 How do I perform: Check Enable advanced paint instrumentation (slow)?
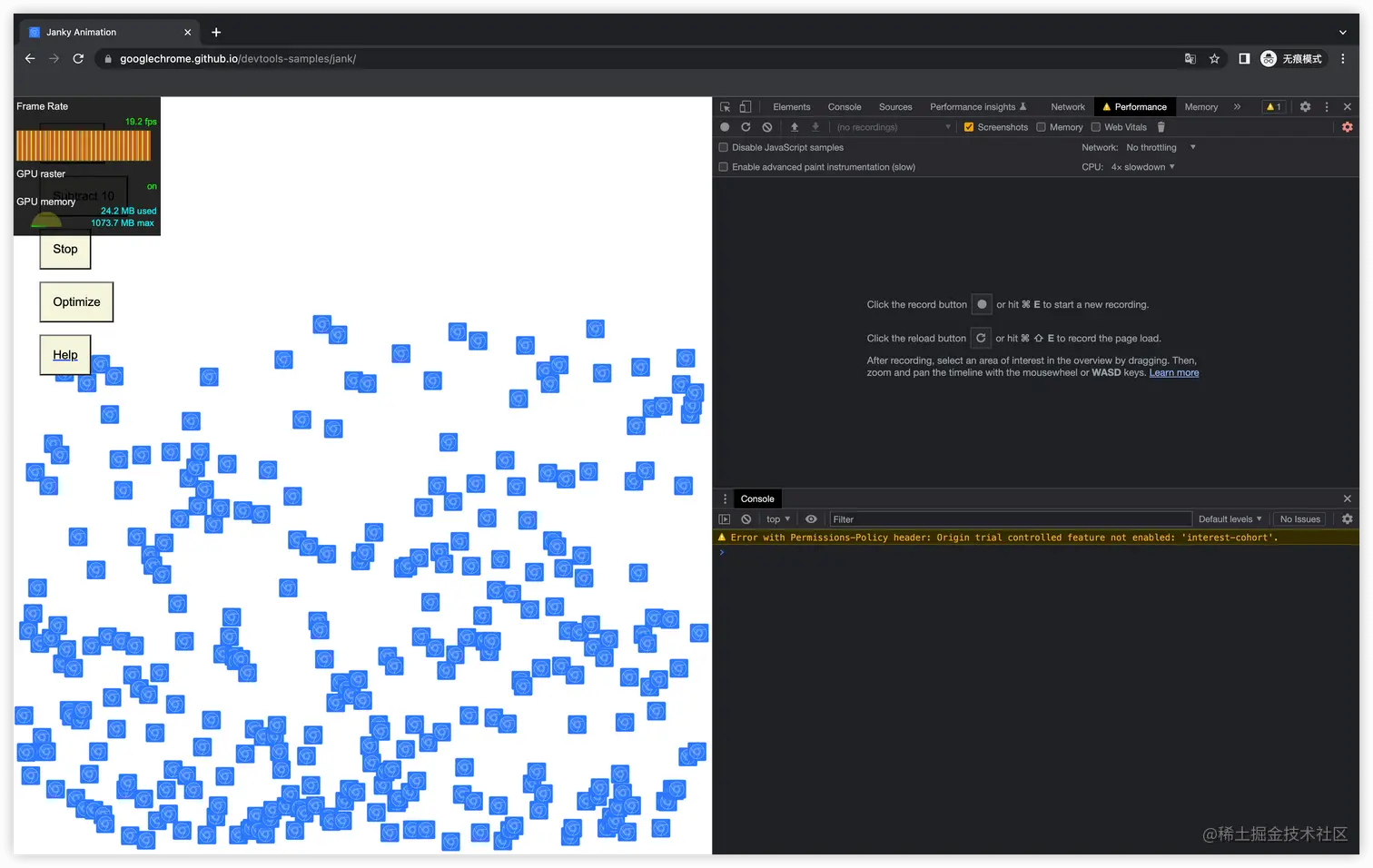724,167
